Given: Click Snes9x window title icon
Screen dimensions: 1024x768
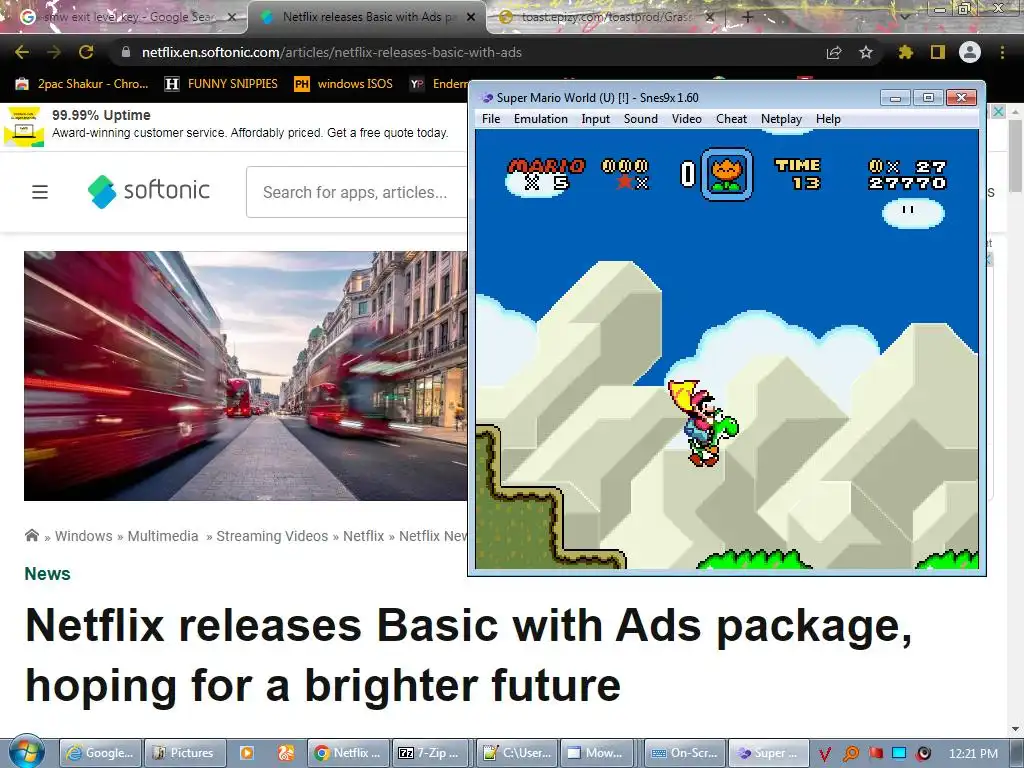Looking at the screenshot, I should tap(487, 98).
